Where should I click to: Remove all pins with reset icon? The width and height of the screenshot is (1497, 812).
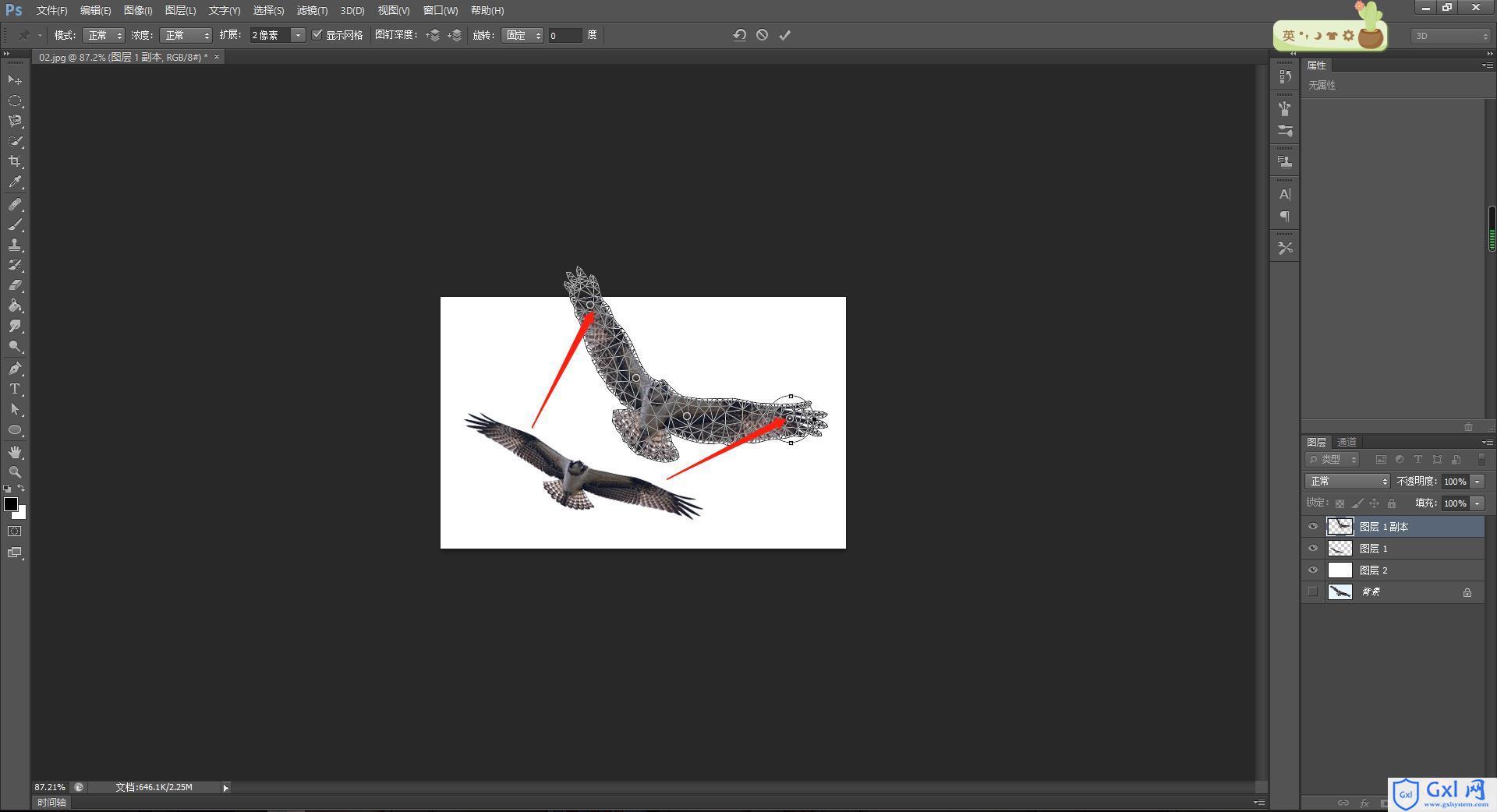pos(740,35)
